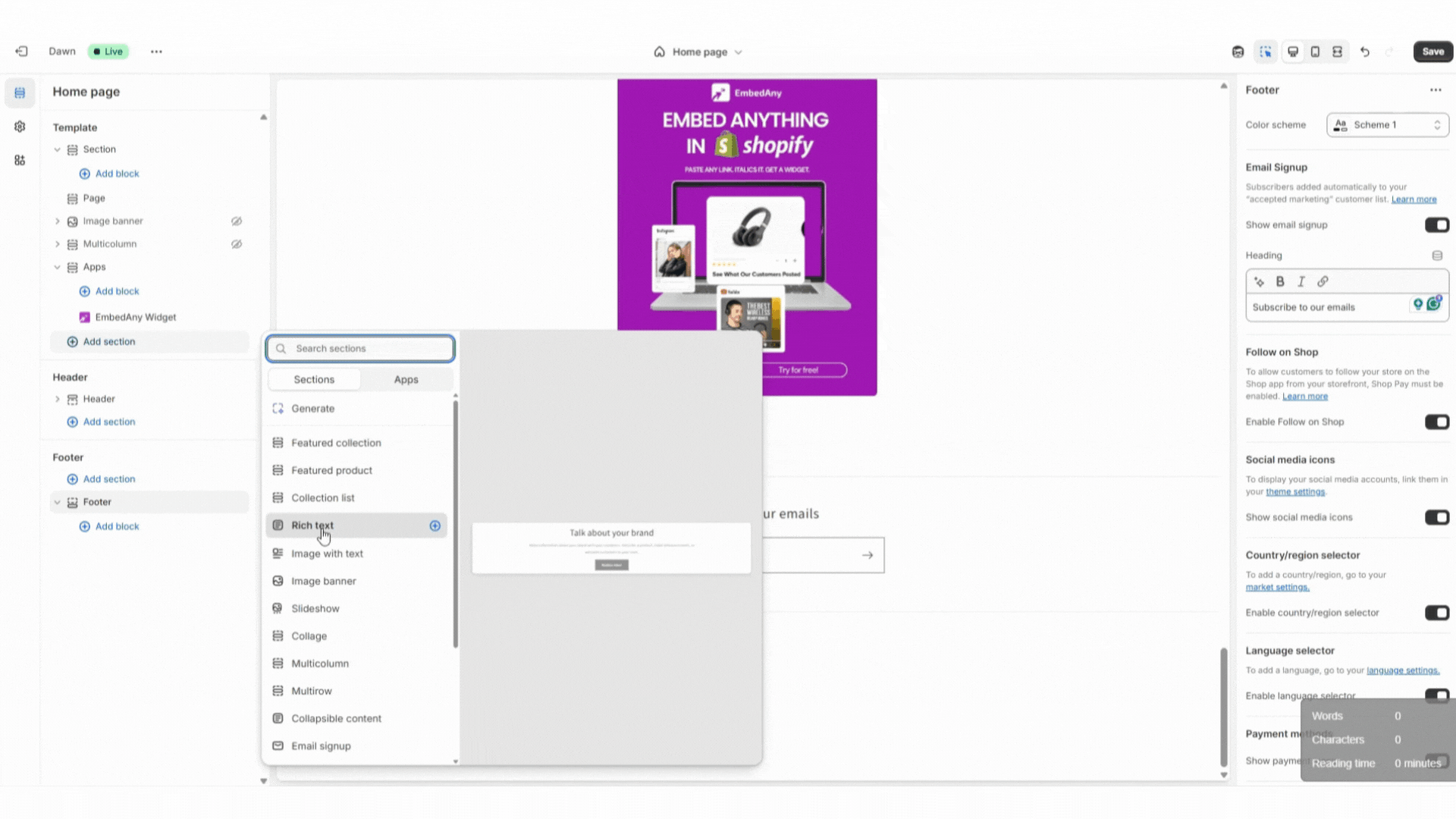Open app embeds sidebar icon
Screen dimensions: 1456x819
[x=20, y=160]
